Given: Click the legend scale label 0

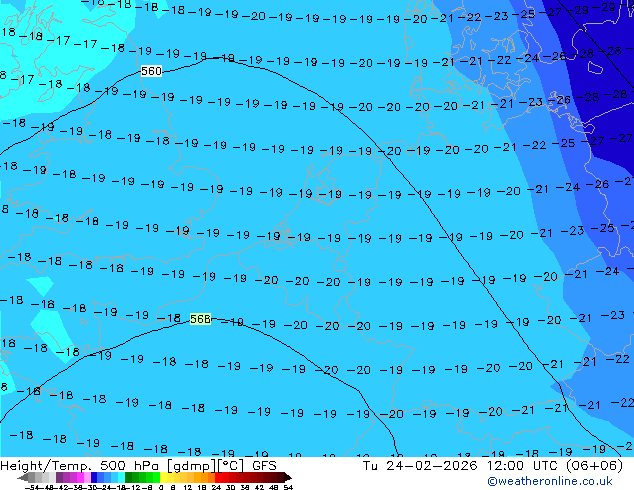Looking at the screenshot, I should [161, 487].
